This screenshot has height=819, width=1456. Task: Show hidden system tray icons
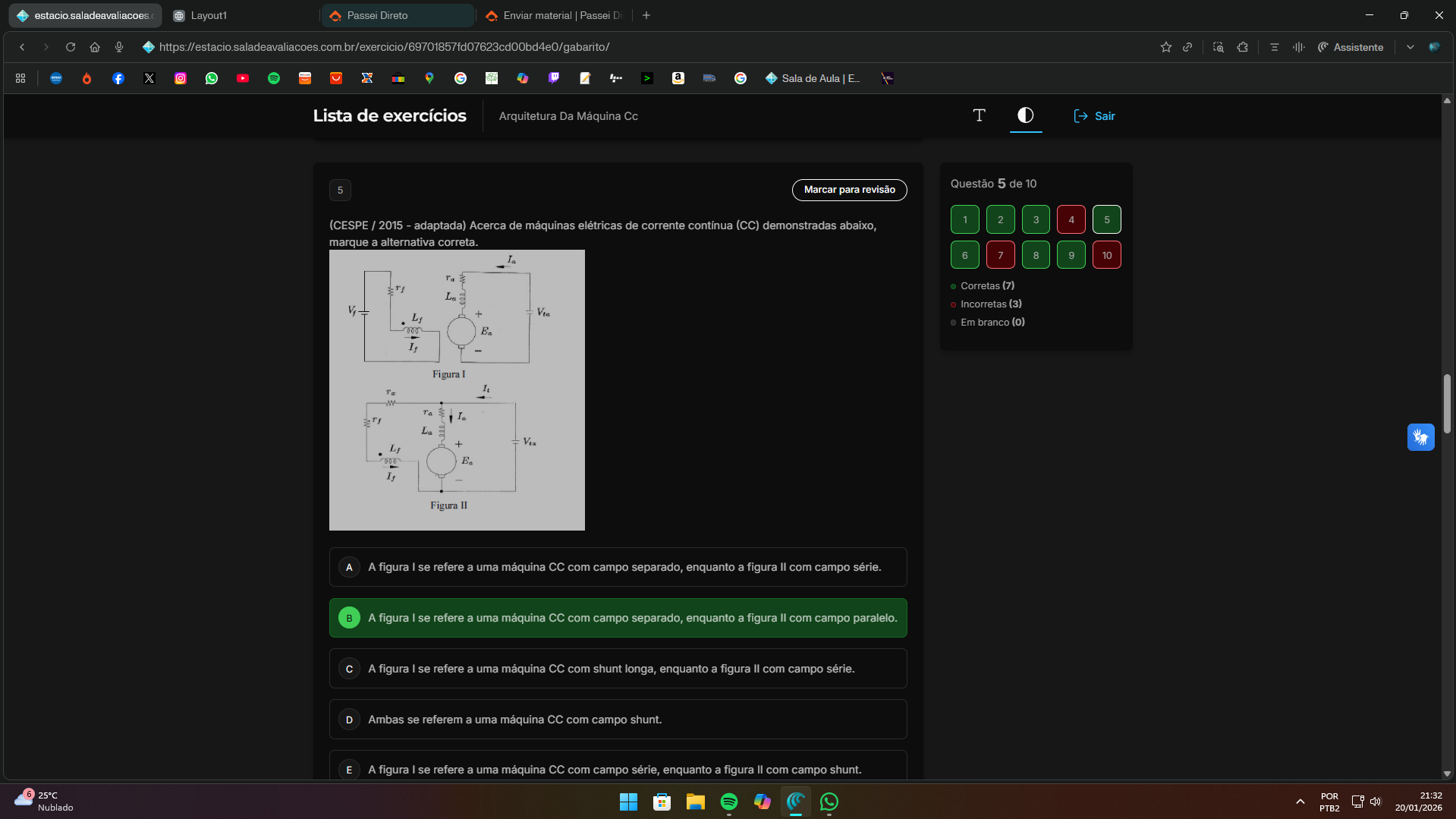[1300, 802]
